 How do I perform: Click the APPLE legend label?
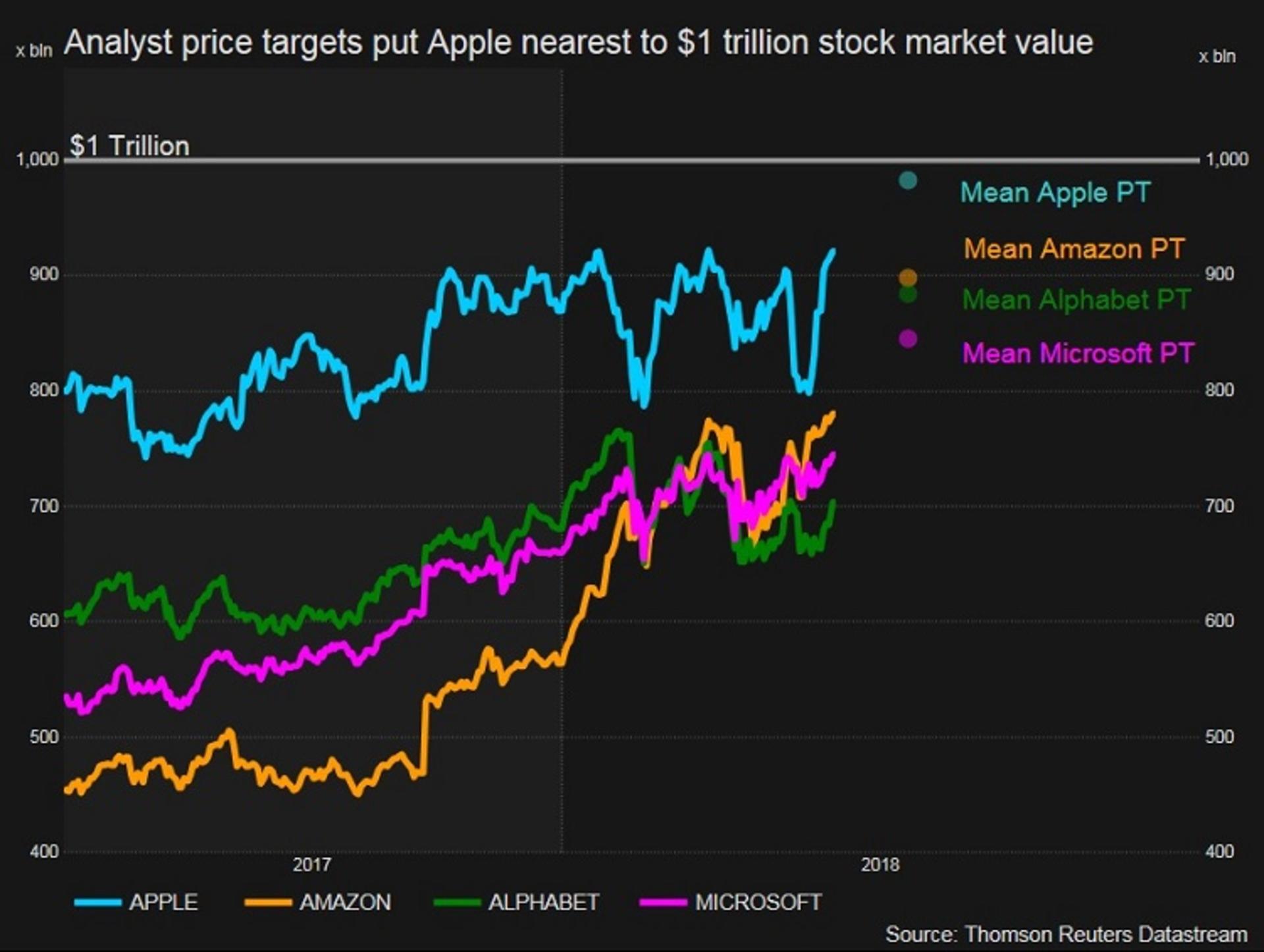[163, 902]
